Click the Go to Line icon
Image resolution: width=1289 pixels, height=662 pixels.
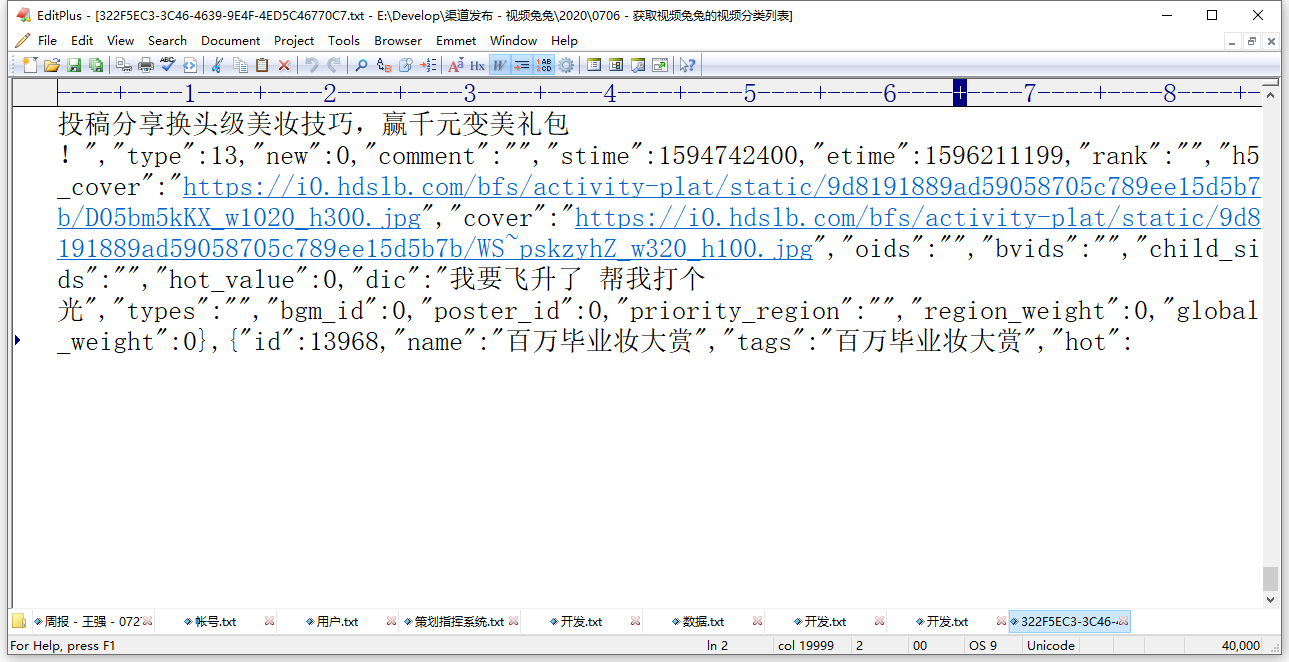[428, 65]
